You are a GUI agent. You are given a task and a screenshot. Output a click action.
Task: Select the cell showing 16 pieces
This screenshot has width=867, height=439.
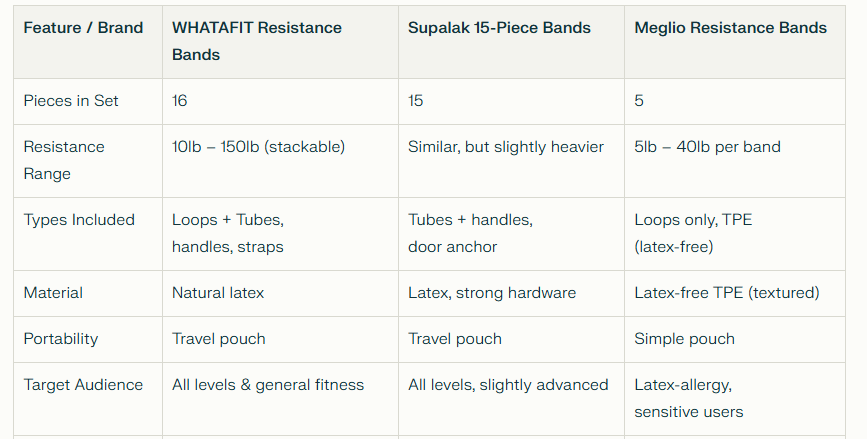[x=180, y=101]
